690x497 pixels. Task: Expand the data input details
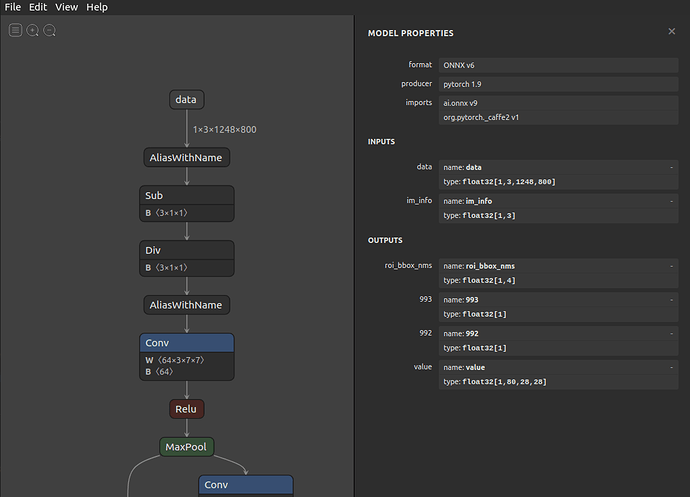[x=672, y=167]
